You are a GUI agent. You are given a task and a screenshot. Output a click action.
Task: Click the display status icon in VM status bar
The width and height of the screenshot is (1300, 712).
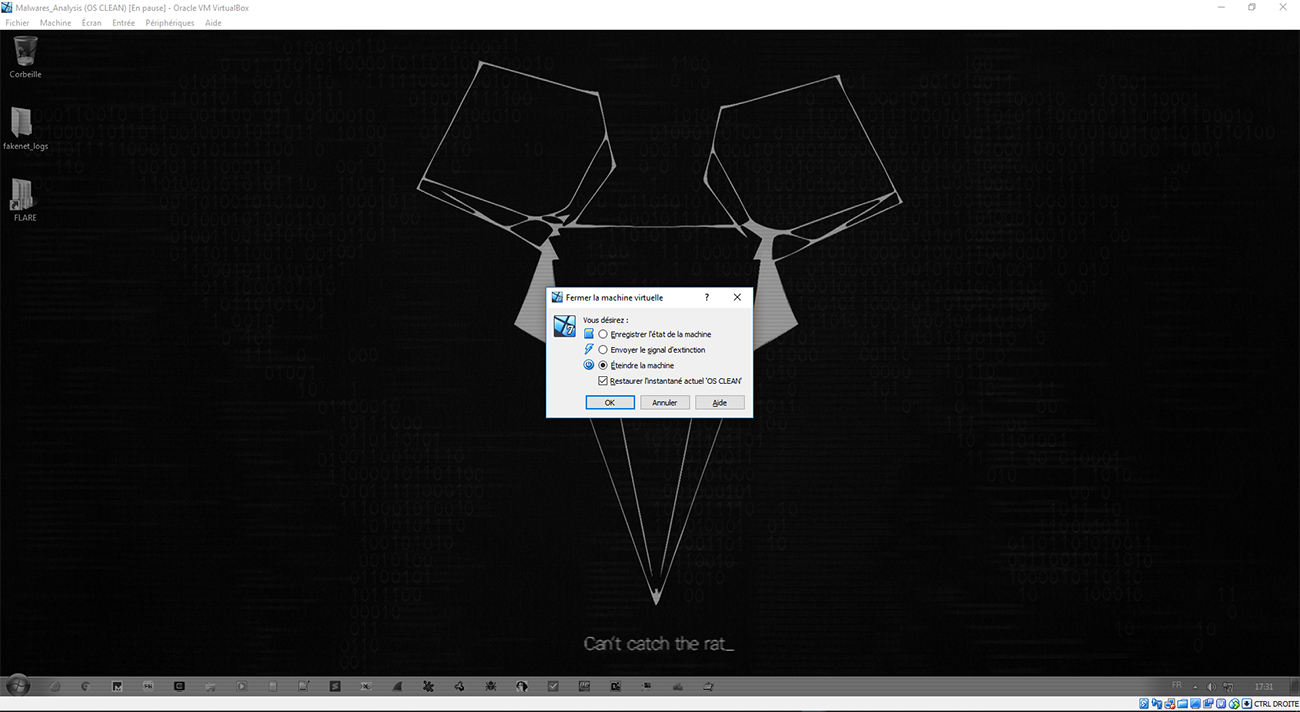1195,703
